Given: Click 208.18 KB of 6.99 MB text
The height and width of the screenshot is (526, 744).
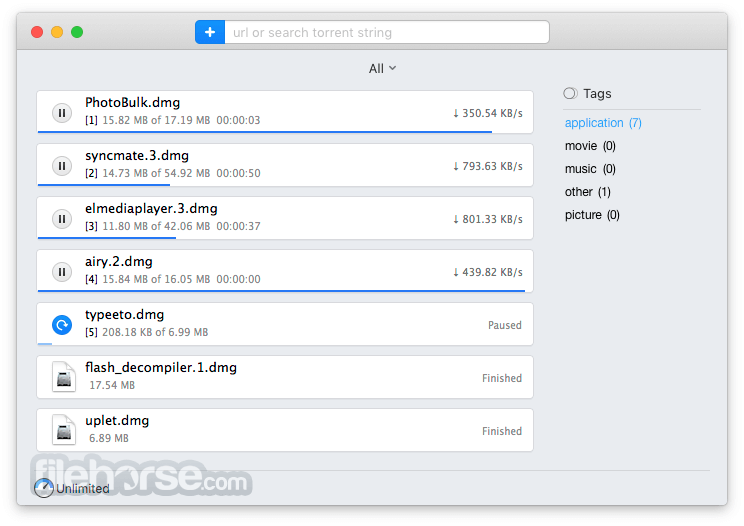Looking at the screenshot, I should pos(155,332).
